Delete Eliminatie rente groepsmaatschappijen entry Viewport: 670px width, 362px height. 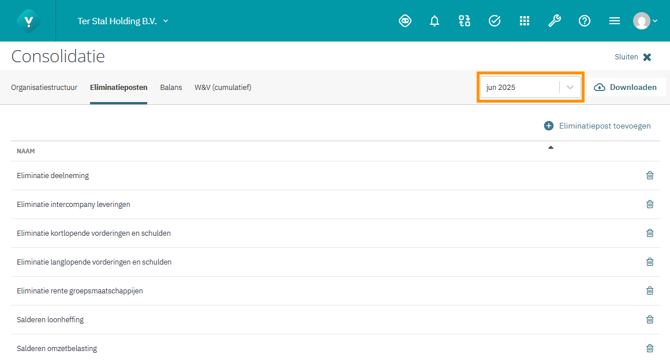point(650,291)
